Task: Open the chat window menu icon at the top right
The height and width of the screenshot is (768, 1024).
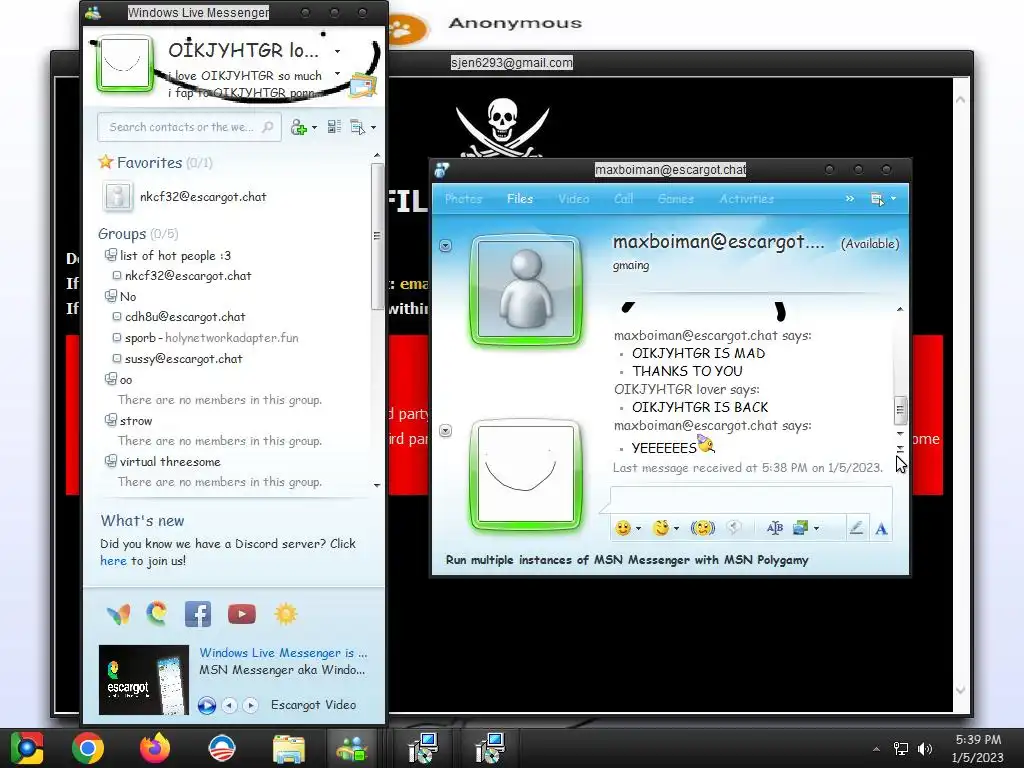Action: click(x=877, y=199)
